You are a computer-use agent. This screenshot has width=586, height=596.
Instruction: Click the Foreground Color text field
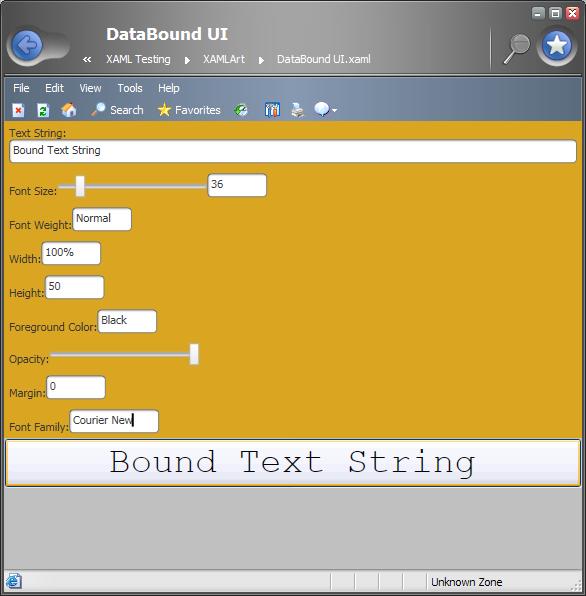click(x=127, y=321)
